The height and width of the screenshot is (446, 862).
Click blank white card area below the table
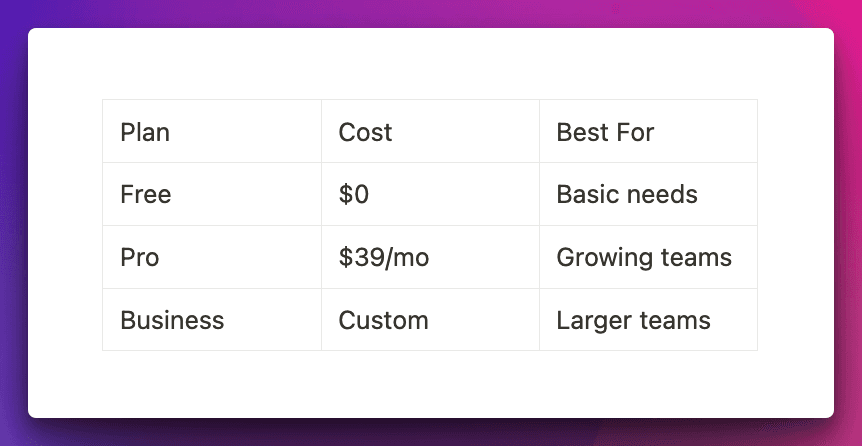[x=430, y=385]
